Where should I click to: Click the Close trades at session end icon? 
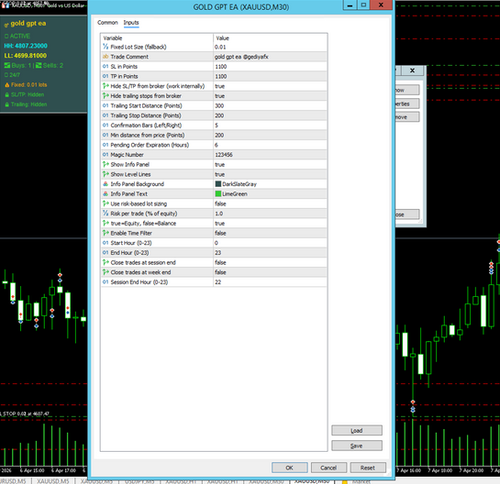pyautogui.click(x=106, y=262)
